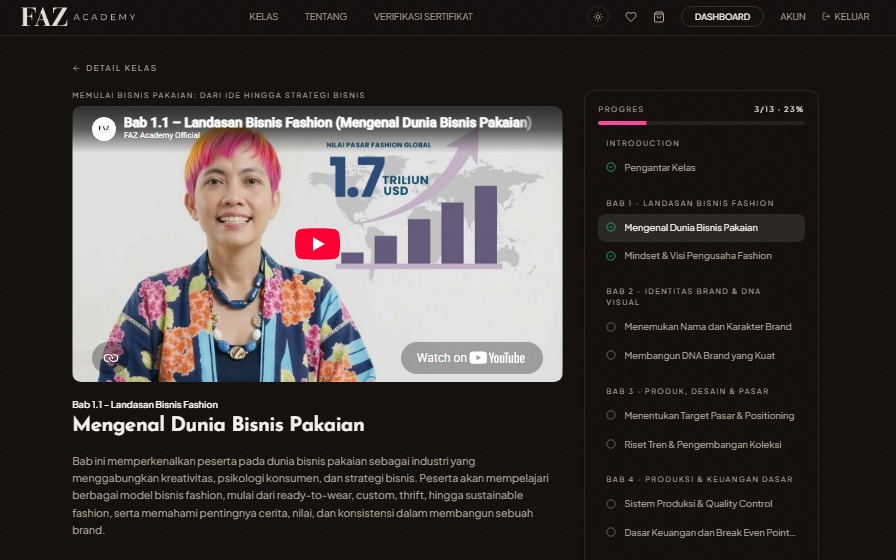Click the circle beside Menemukan Nama dan Karakter Brand
This screenshot has height=560, width=896.
click(x=611, y=327)
